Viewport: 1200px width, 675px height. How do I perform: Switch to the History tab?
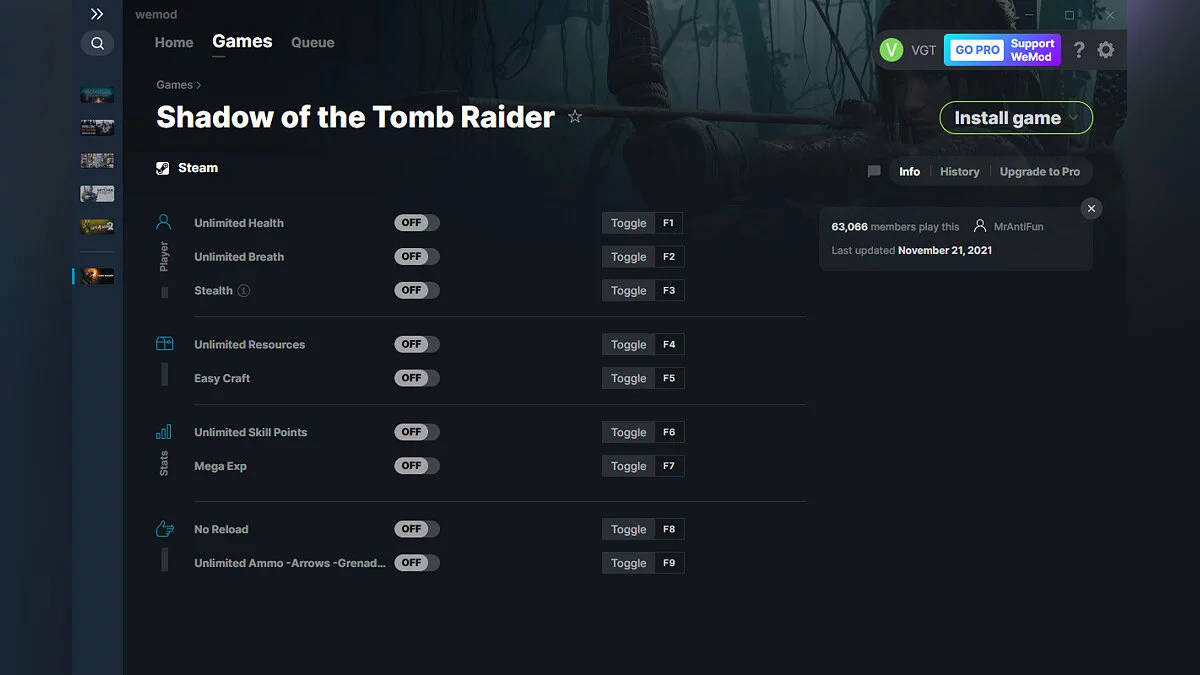pyautogui.click(x=959, y=171)
